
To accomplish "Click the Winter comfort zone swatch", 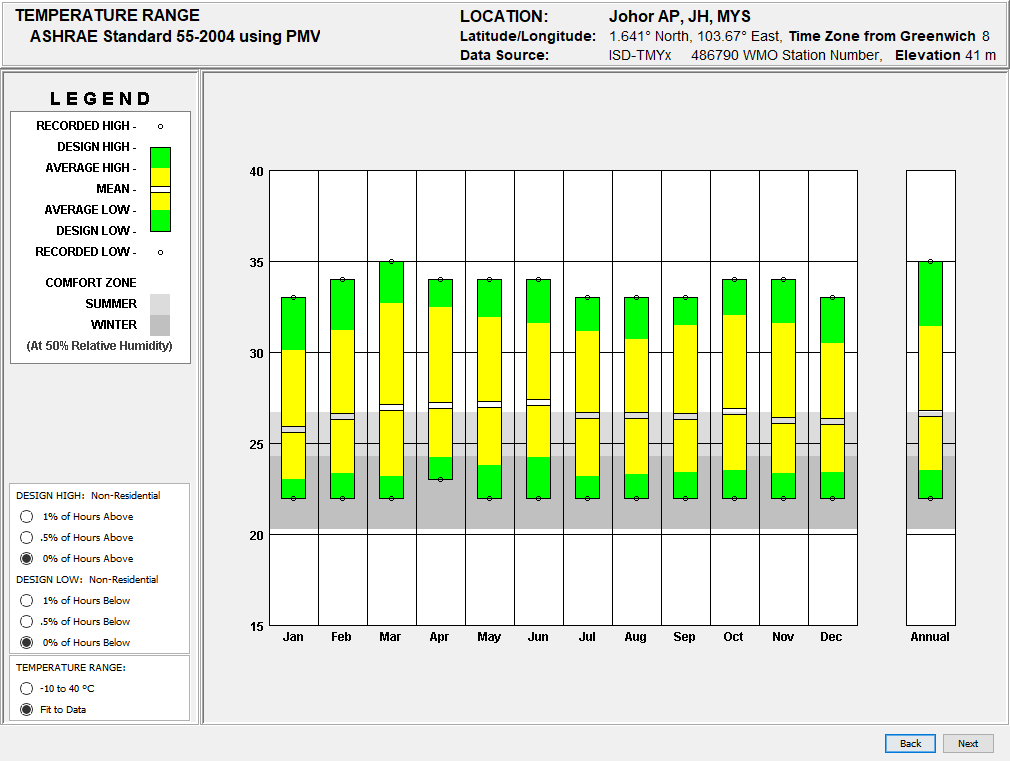I will [160, 325].
